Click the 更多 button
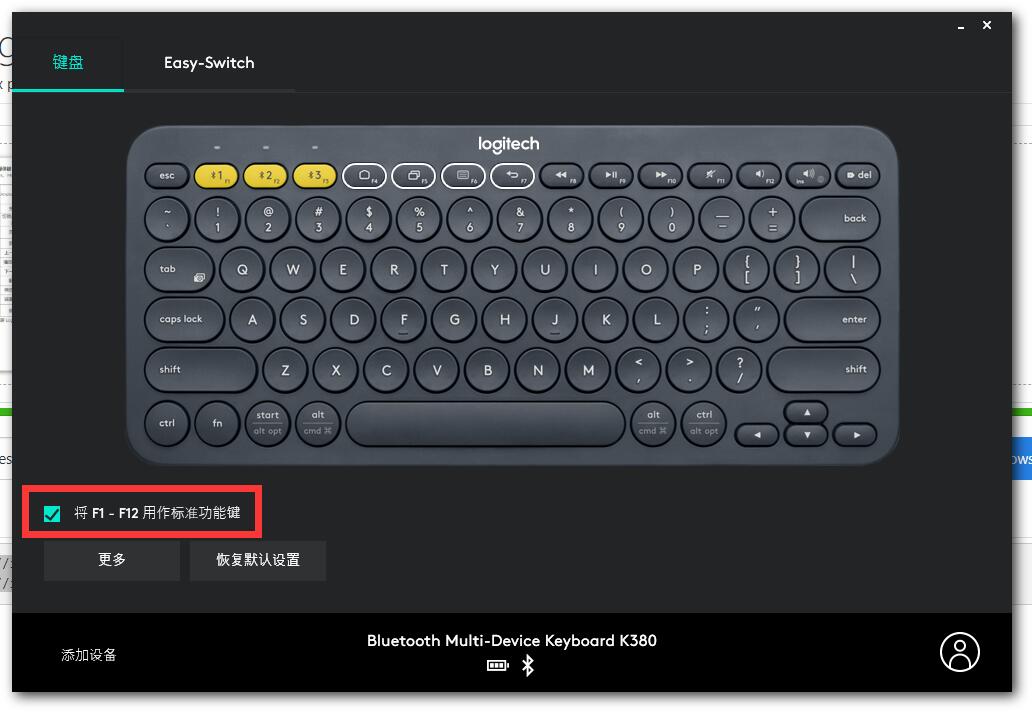The height and width of the screenshot is (712, 1032). click(112, 560)
